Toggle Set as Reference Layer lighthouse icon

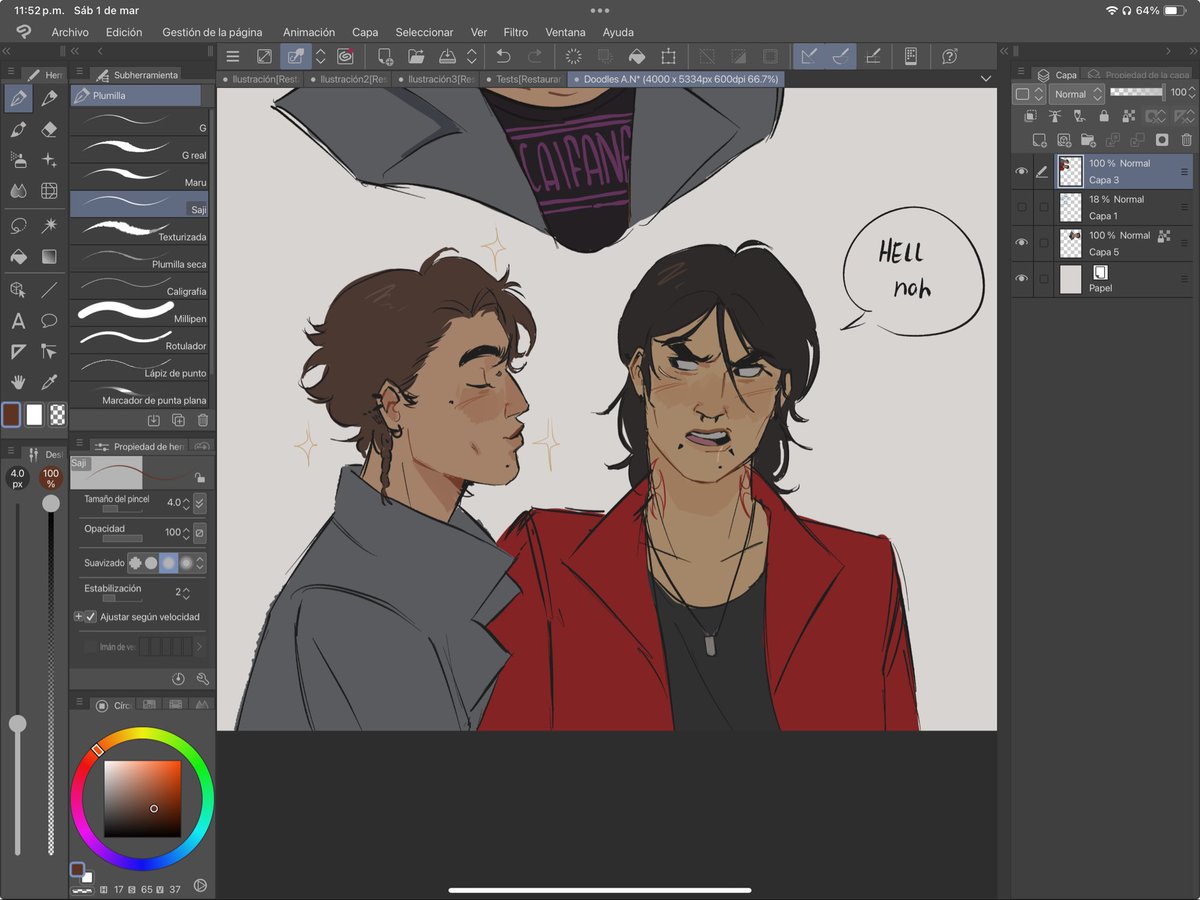[1054, 116]
